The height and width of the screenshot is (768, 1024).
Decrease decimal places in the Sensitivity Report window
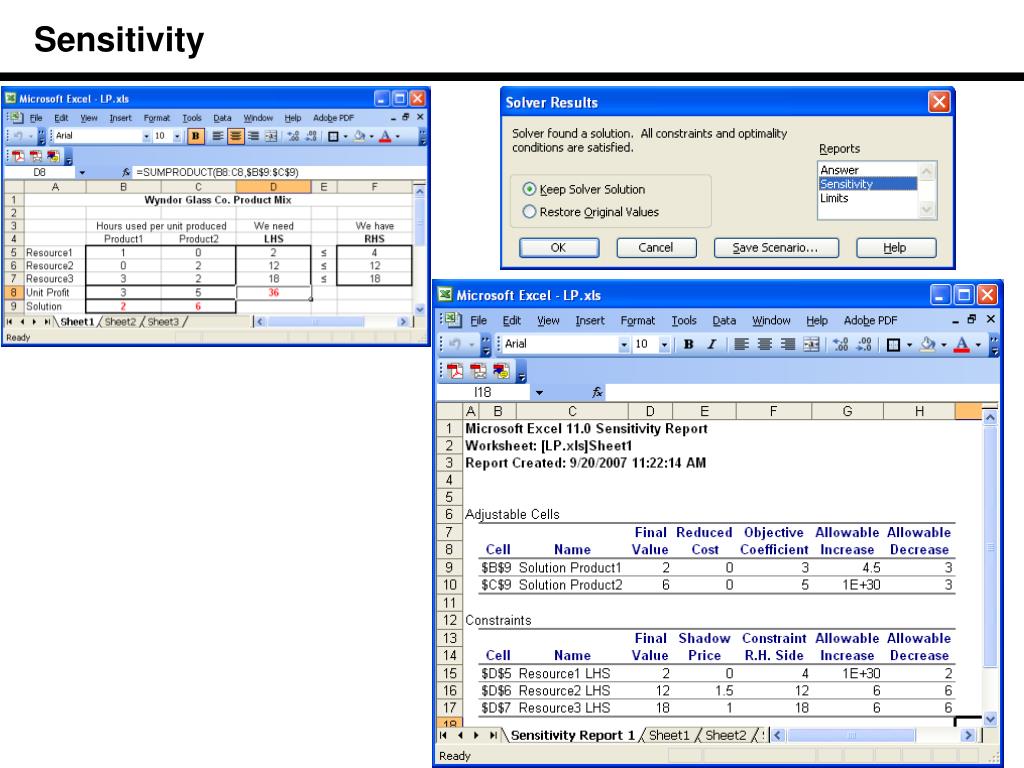point(864,344)
